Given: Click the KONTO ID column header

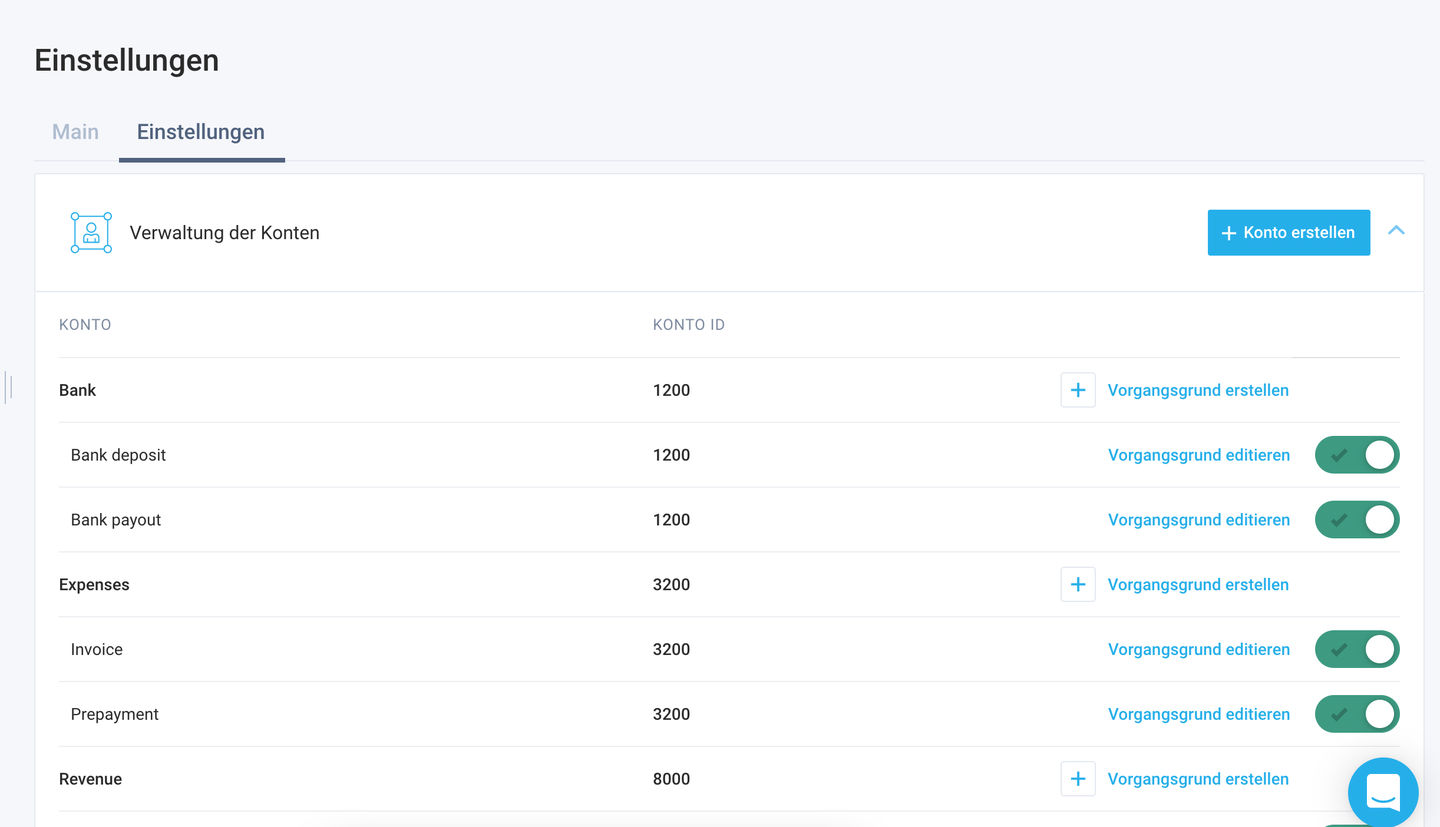Looking at the screenshot, I should (x=689, y=325).
